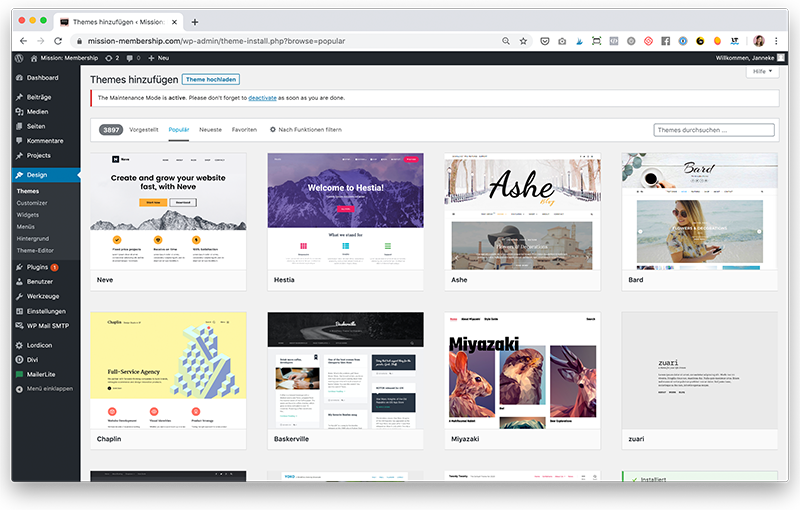The height and width of the screenshot is (510, 800).
Task: Click the Neu plus button
Action: [159, 58]
